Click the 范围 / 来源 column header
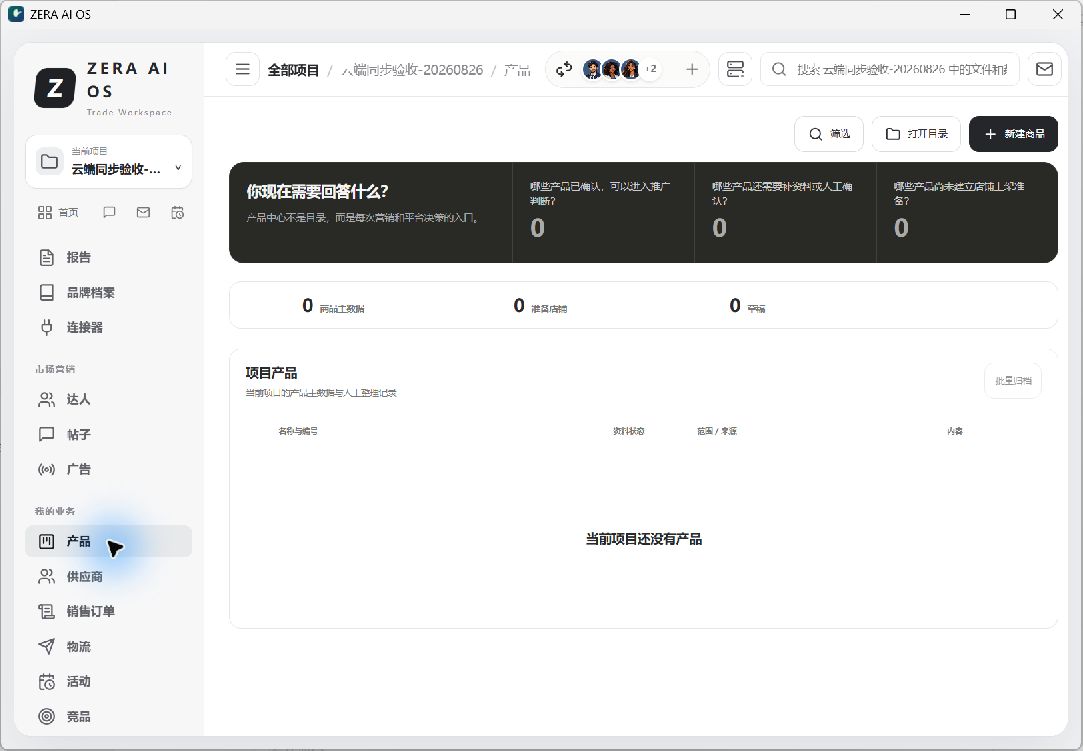The image size is (1083, 751). (717, 431)
